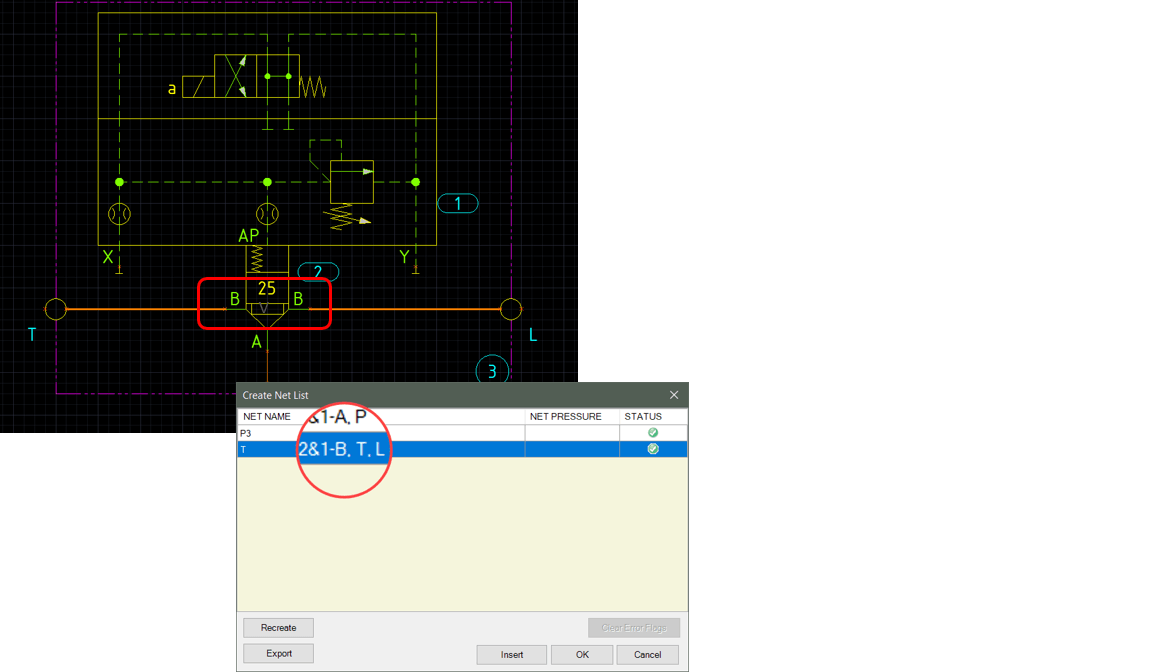Select the T port connection circle

[x=56, y=309]
